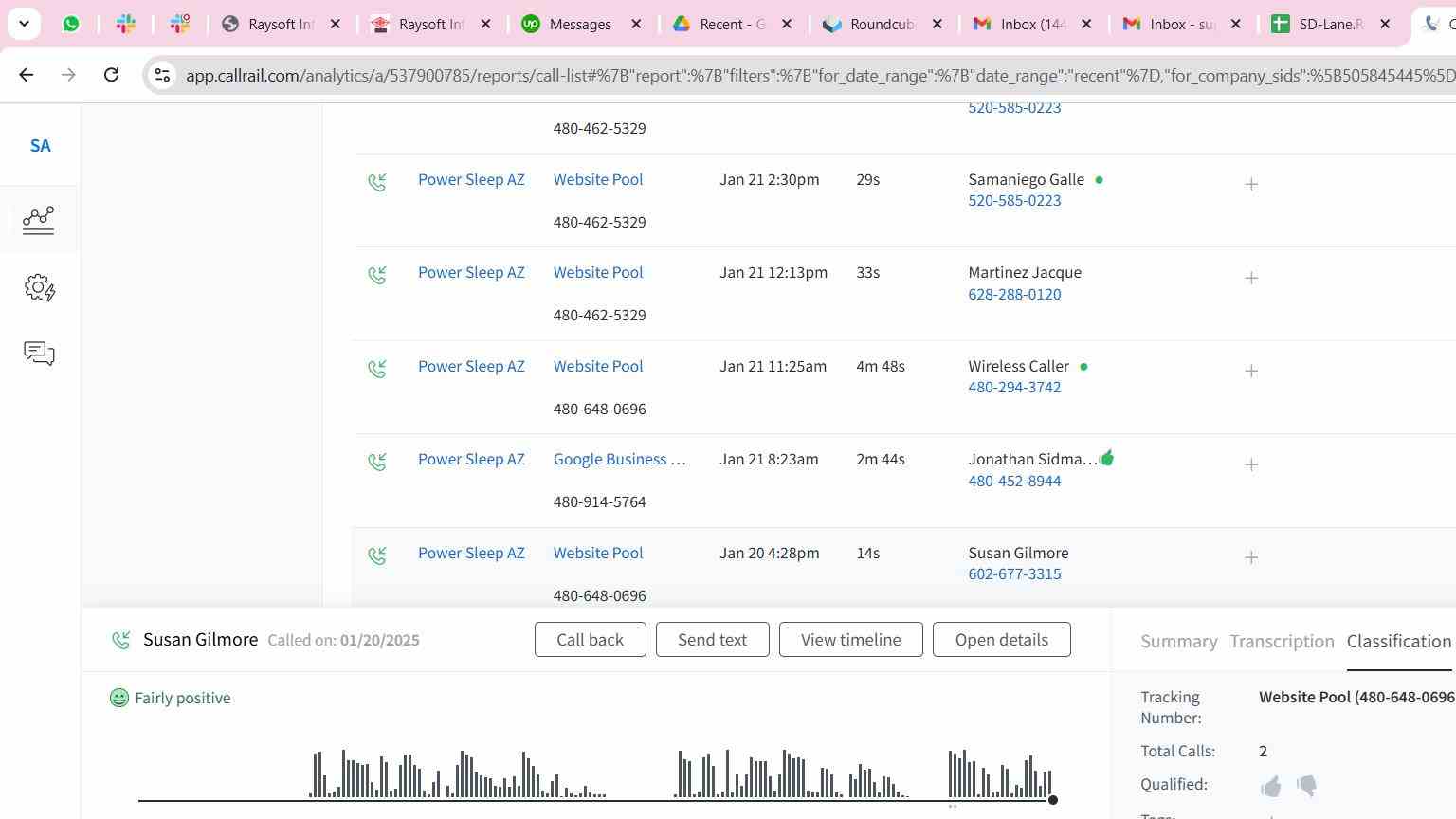Expand the tab search dropdown arrow

click(24, 24)
